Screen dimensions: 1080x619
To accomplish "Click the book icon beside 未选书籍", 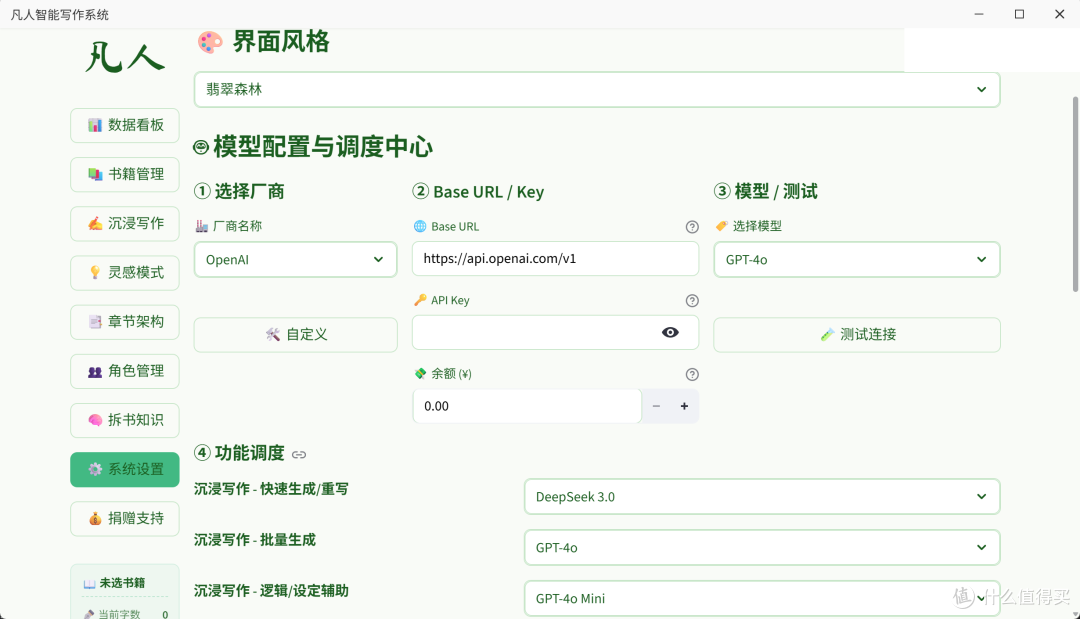I will [90, 584].
